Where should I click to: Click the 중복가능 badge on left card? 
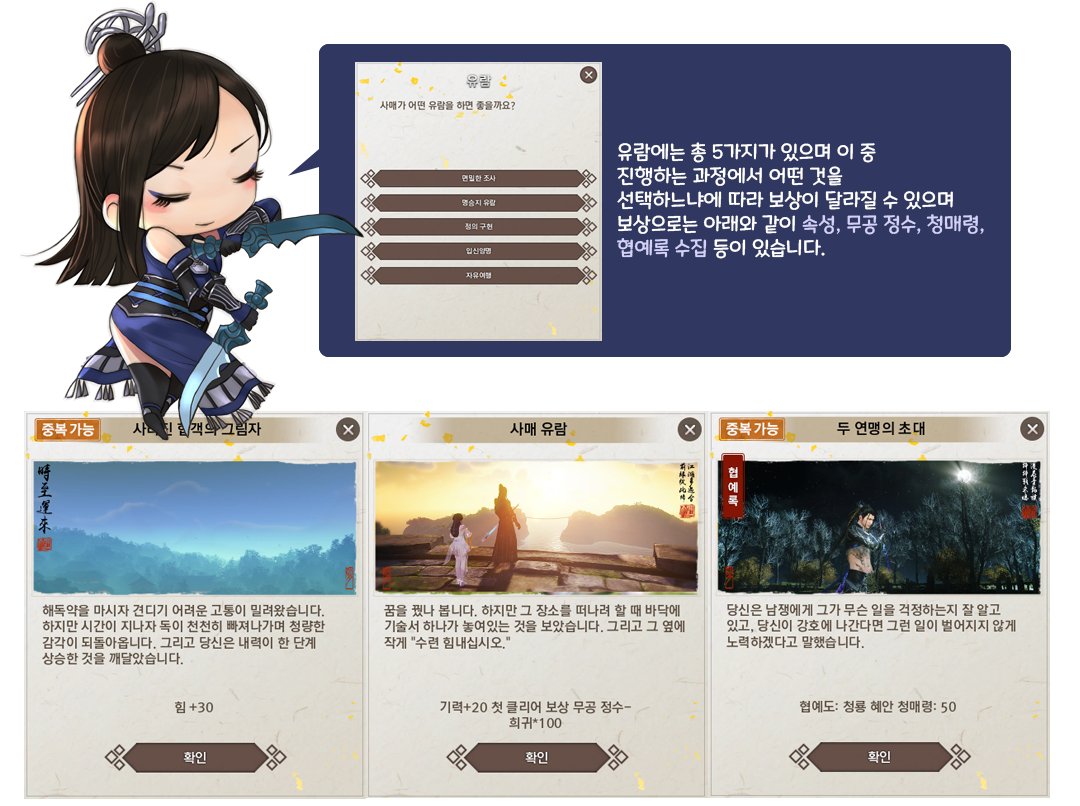click(68, 429)
